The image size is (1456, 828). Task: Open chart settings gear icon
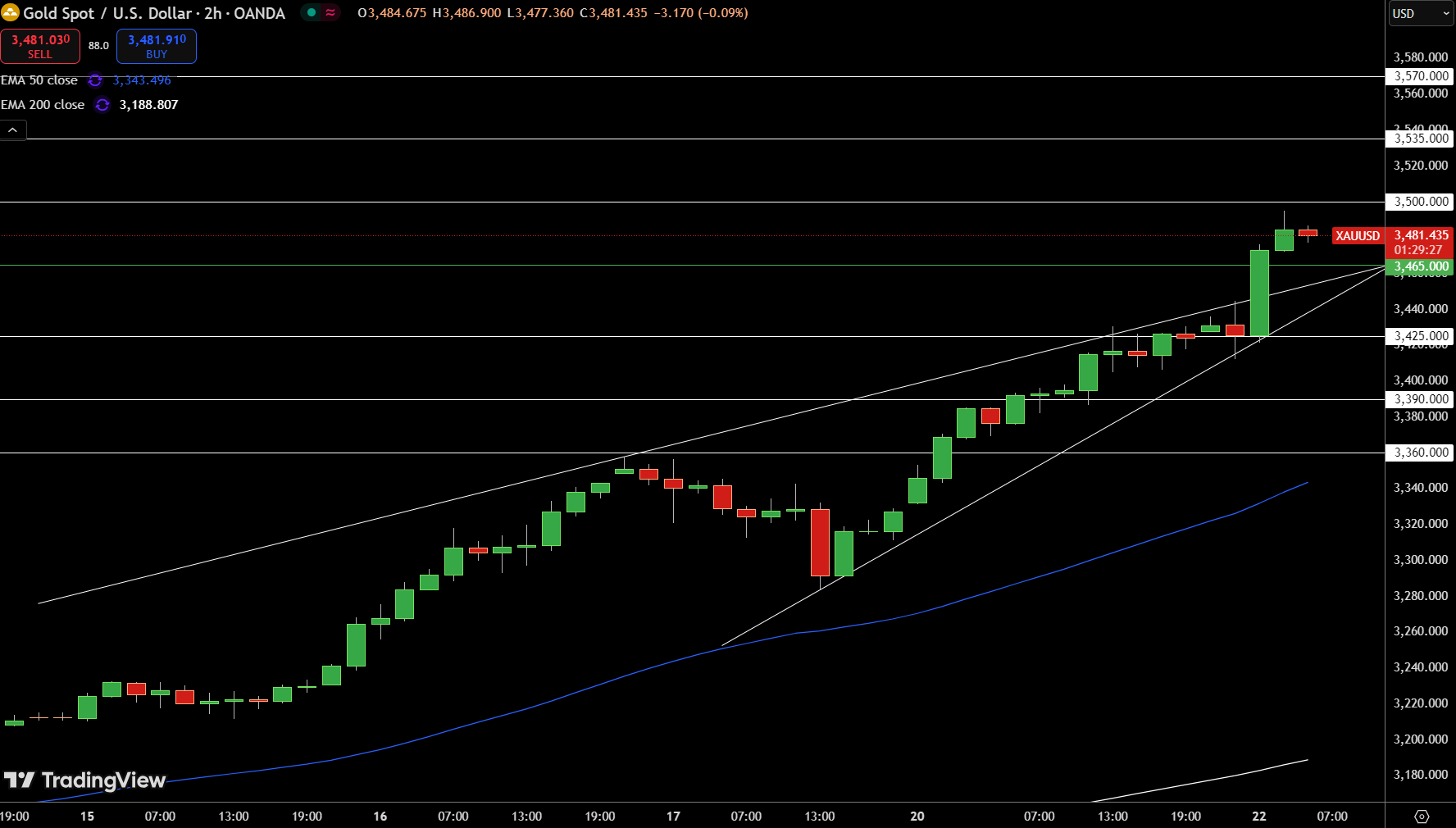pyautogui.click(x=1422, y=817)
